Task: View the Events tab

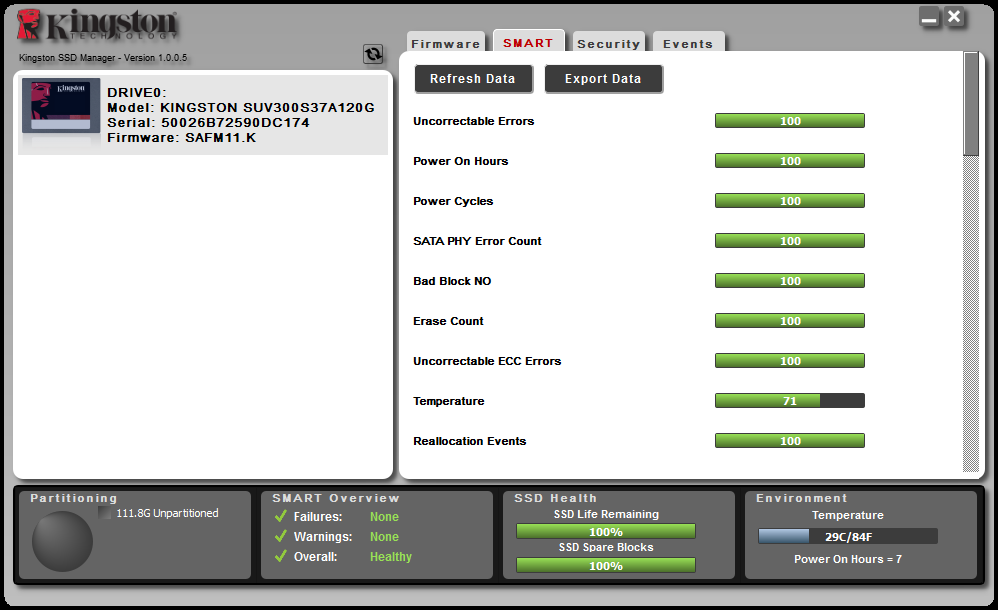Action: pos(688,42)
